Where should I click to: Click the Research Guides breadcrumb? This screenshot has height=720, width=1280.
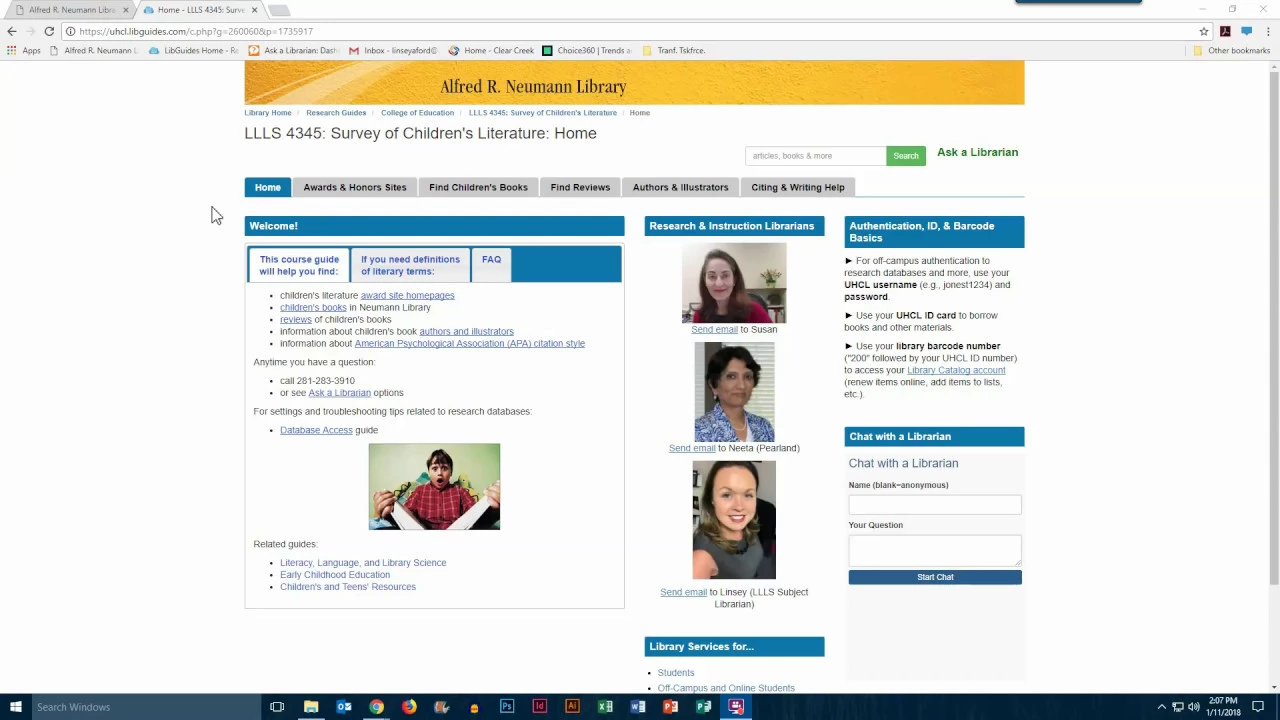pos(336,113)
